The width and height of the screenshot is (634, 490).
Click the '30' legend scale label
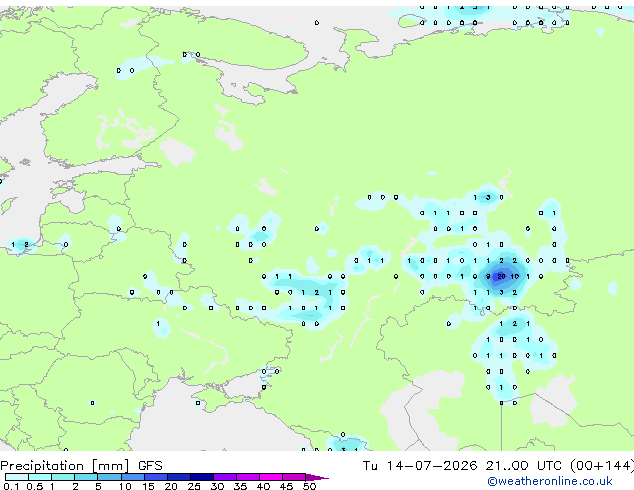[x=217, y=486]
